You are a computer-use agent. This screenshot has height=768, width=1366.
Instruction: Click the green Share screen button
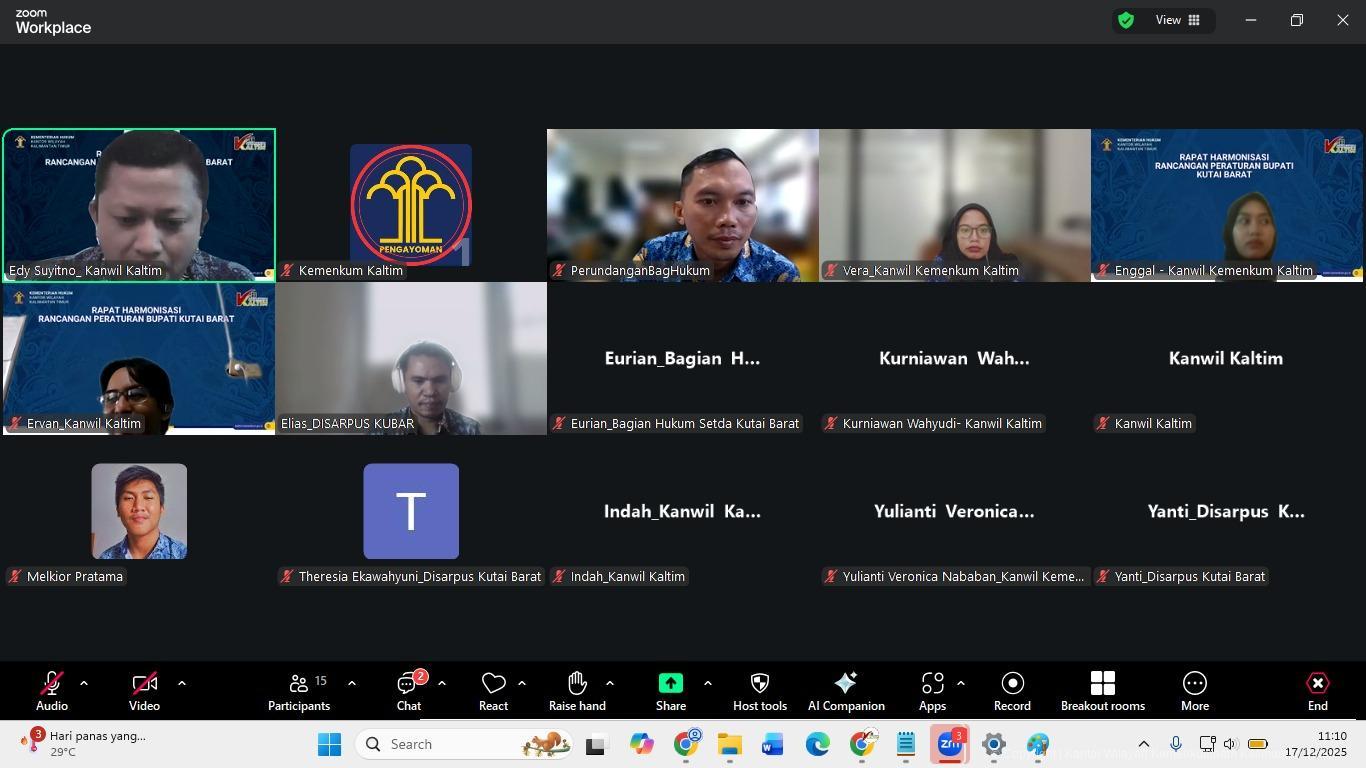[670, 691]
